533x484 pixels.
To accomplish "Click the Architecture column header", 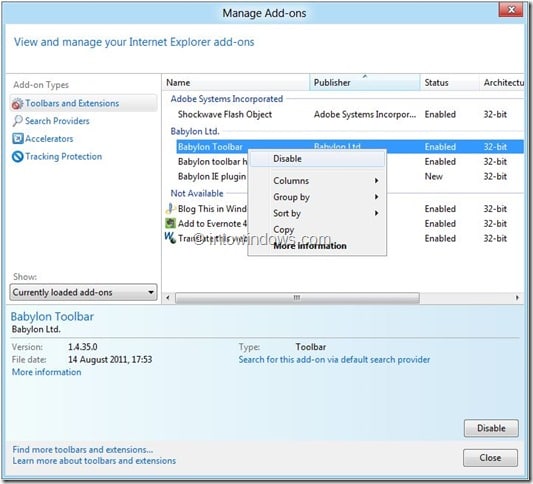I will pyautogui.click(x=502, y=83).
